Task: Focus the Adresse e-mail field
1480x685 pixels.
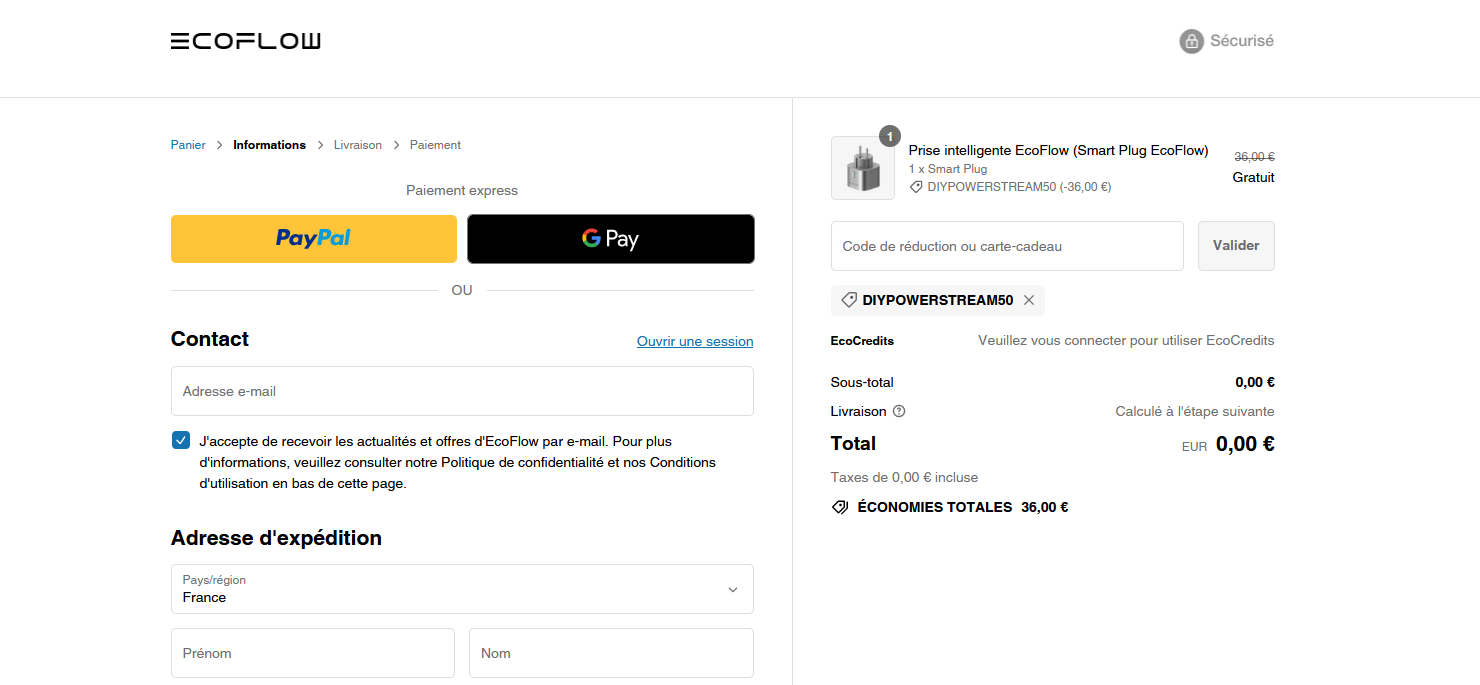Action: tap(462, 391)
